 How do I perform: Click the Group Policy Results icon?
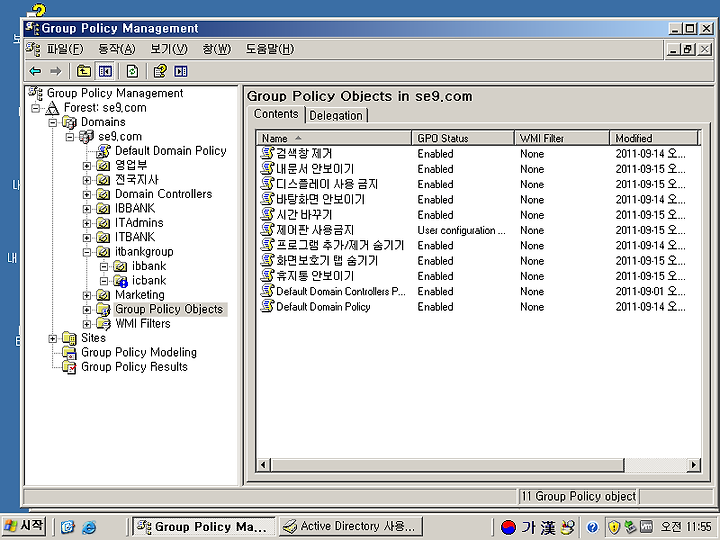pos(69,367)
